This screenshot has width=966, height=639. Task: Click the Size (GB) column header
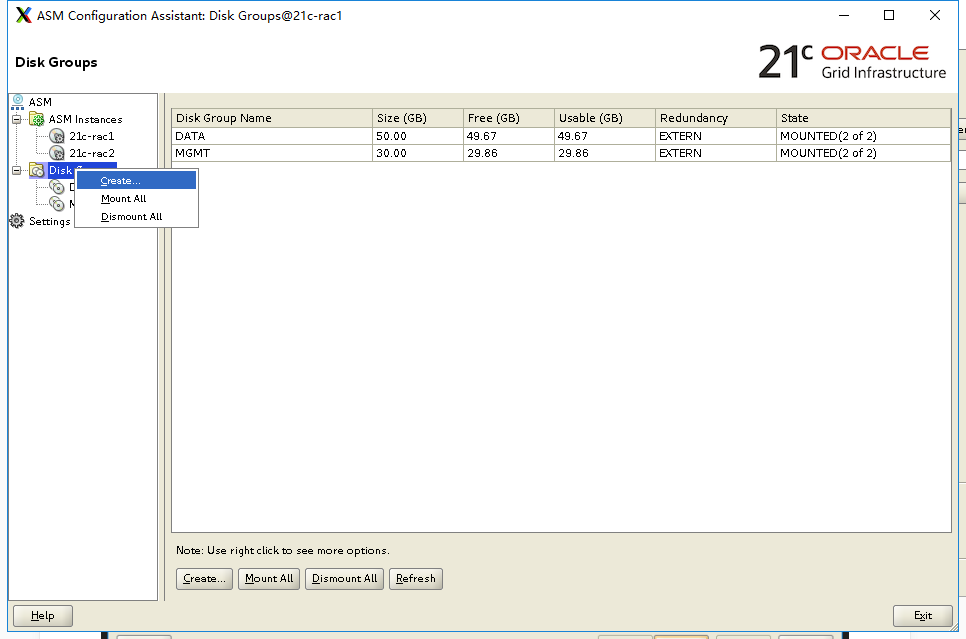point(418,118)
